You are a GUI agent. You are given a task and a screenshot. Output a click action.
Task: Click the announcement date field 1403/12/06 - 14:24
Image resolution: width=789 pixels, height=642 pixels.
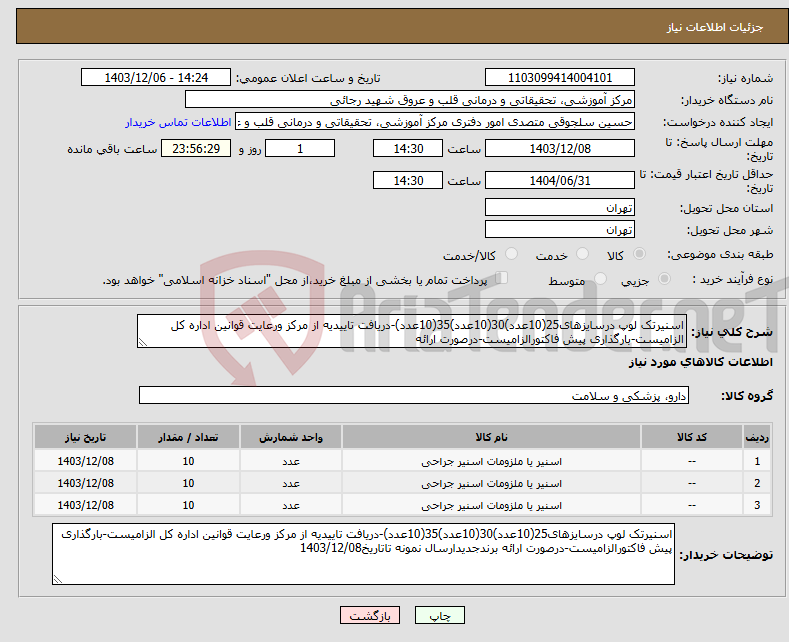coord(156,77)
